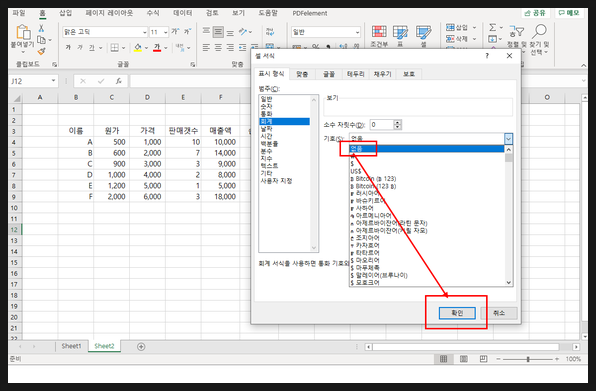Apply the red font color

[157, 48]
